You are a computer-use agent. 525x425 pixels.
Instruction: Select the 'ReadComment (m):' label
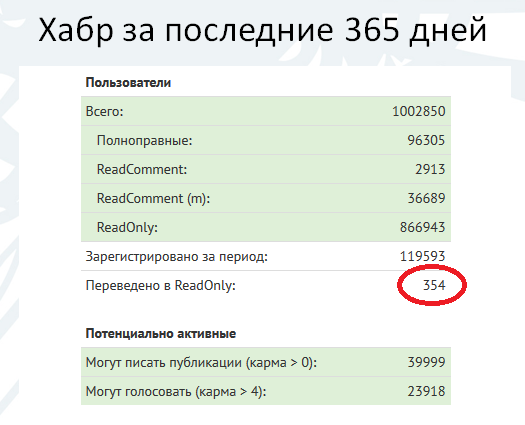click(153, 198)
